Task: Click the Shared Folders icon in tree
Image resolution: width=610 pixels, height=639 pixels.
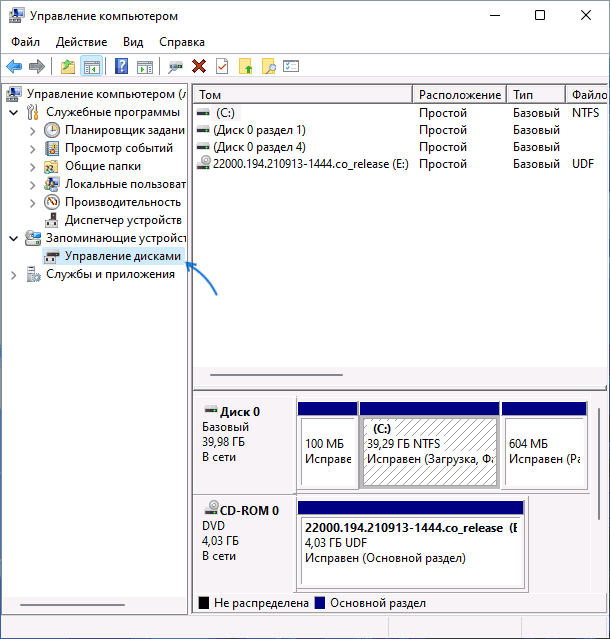Action: point(51,167)
